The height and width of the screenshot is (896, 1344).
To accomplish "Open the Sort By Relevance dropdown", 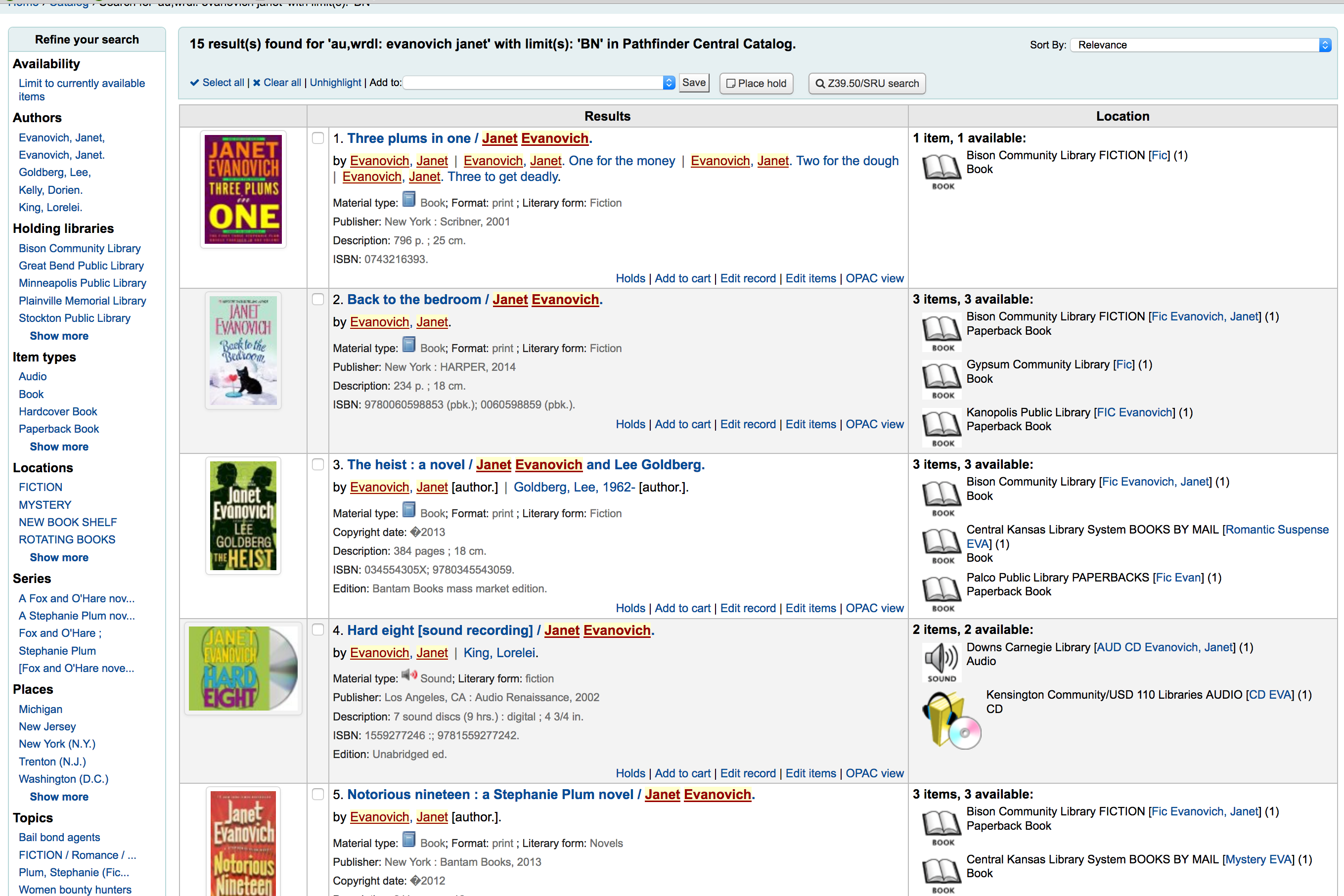I will [1201, 45].
